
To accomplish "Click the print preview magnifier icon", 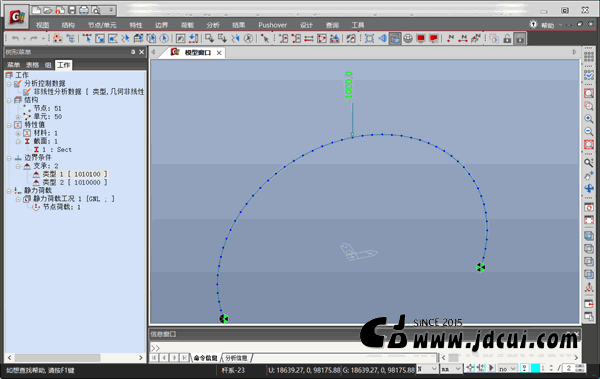I will (96, 10).
